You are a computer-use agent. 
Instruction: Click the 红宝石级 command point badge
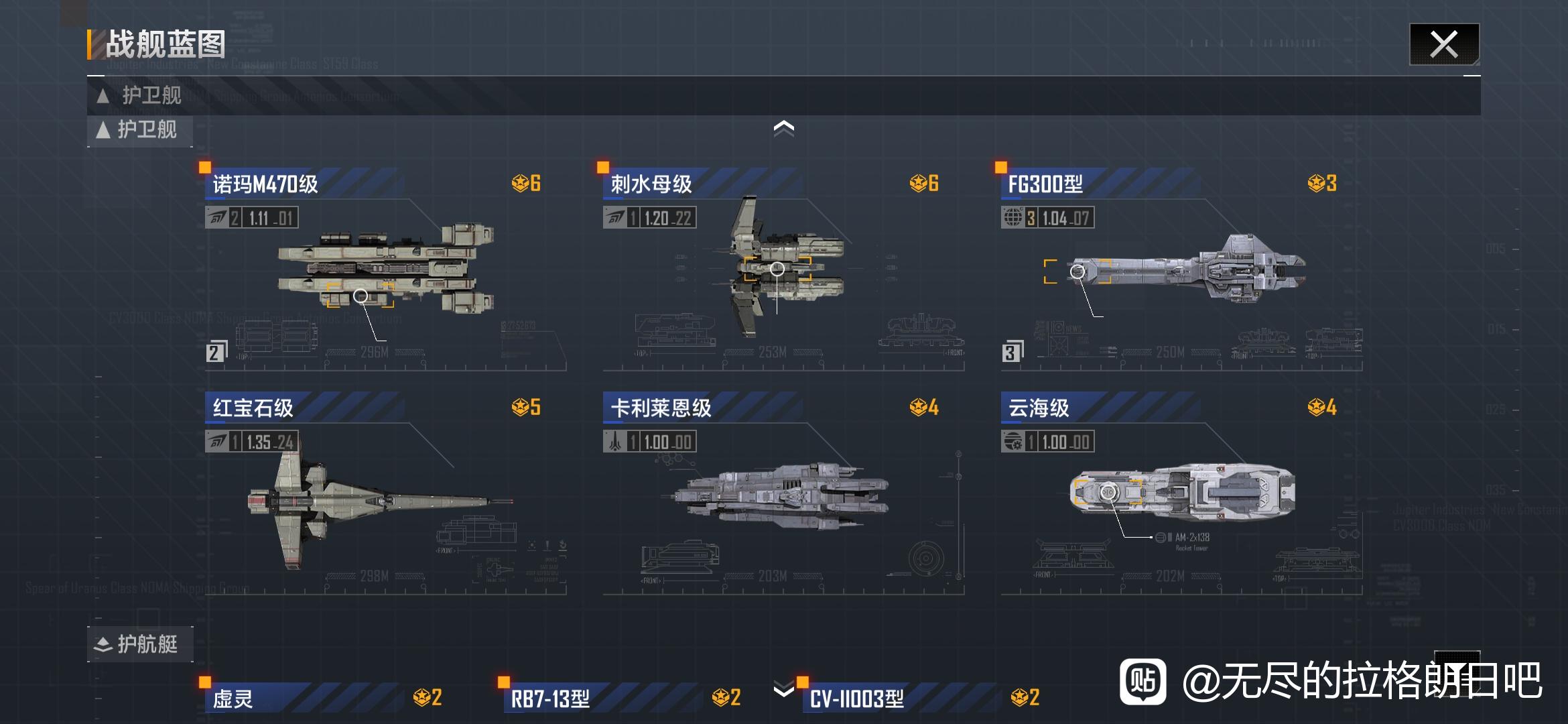coord(526,407)
